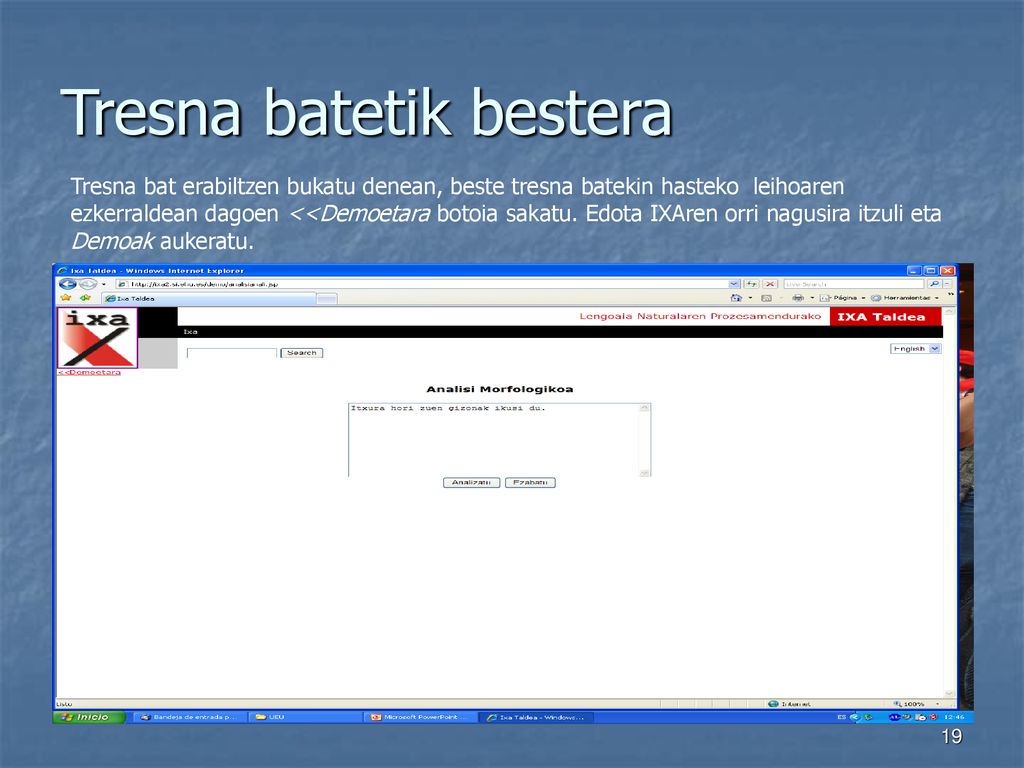Click 'Lengoaia Naturalaren Prozesamendurako' text

tap(700, 316)
